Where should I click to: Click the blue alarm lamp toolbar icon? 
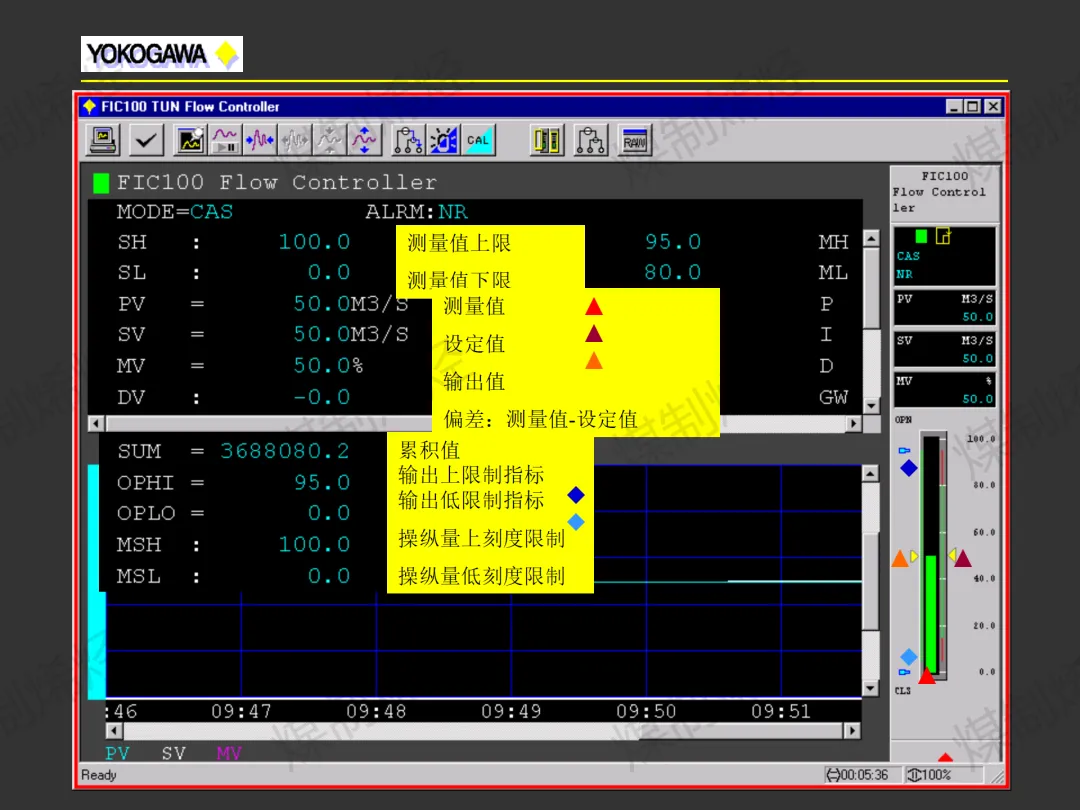pos(444,140)
